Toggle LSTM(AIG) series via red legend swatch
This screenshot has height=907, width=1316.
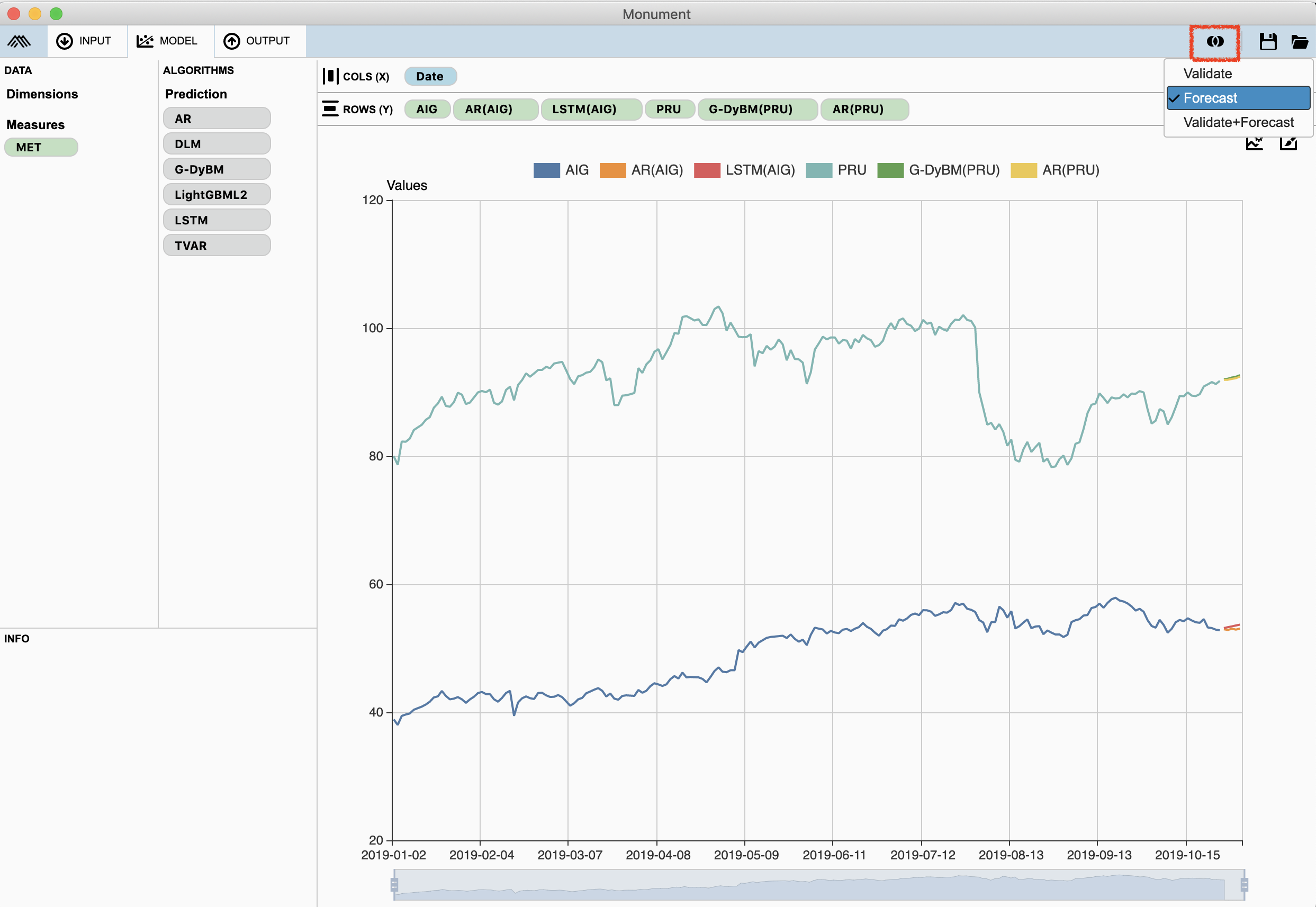click(x=707, y=170)
